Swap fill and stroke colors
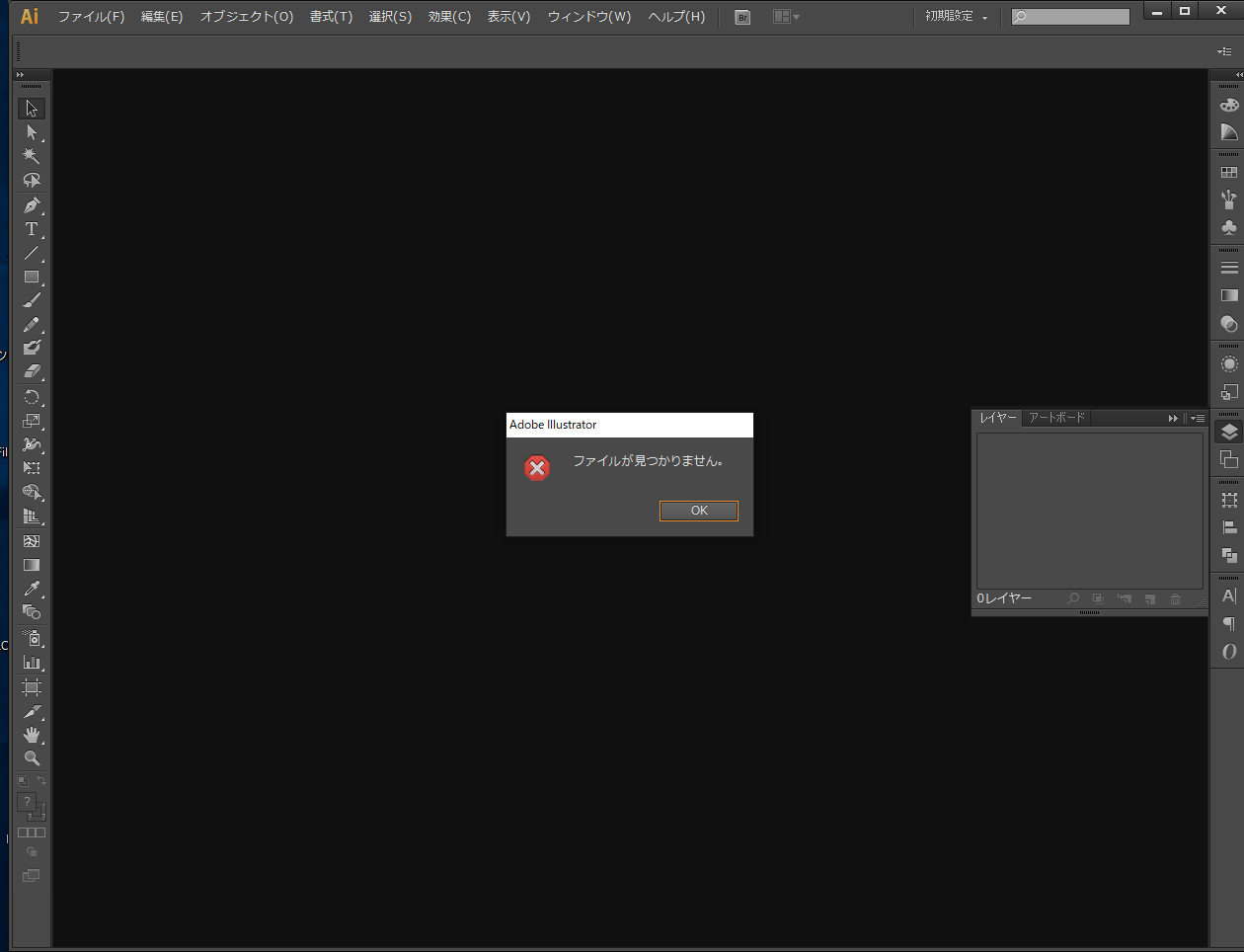1244x952 pixels. (x=41, y=781)
